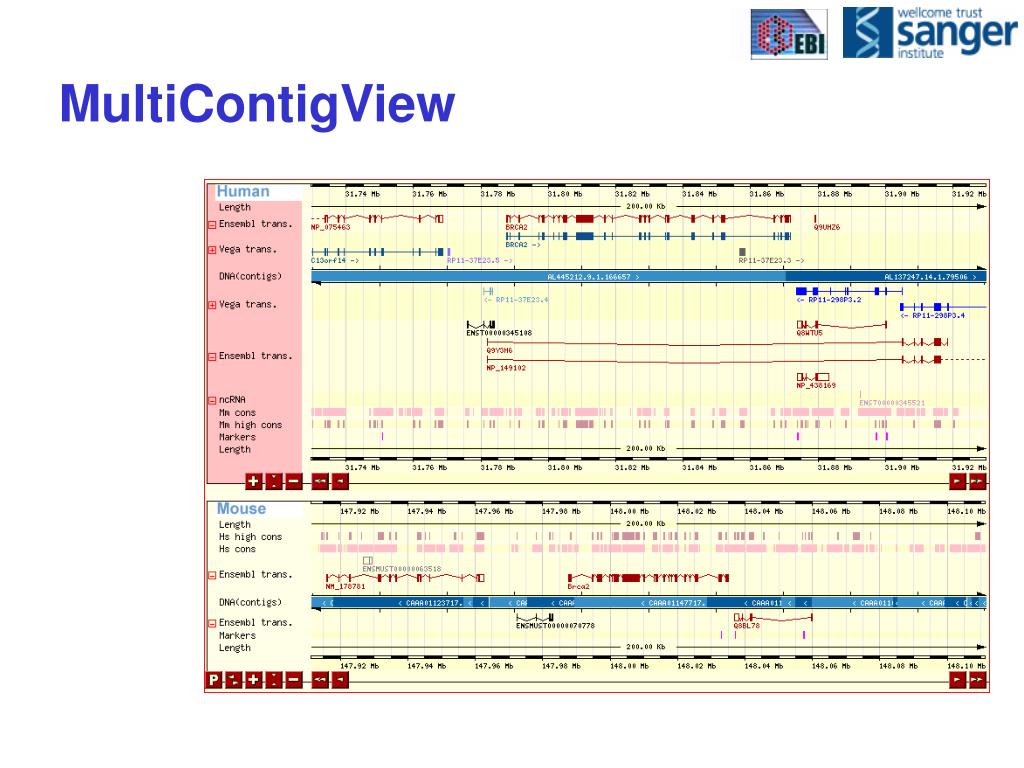1024x768 pixels.
Task: Select the red BRCA2 Ensembl transcript label
Action: click(516, 227)
